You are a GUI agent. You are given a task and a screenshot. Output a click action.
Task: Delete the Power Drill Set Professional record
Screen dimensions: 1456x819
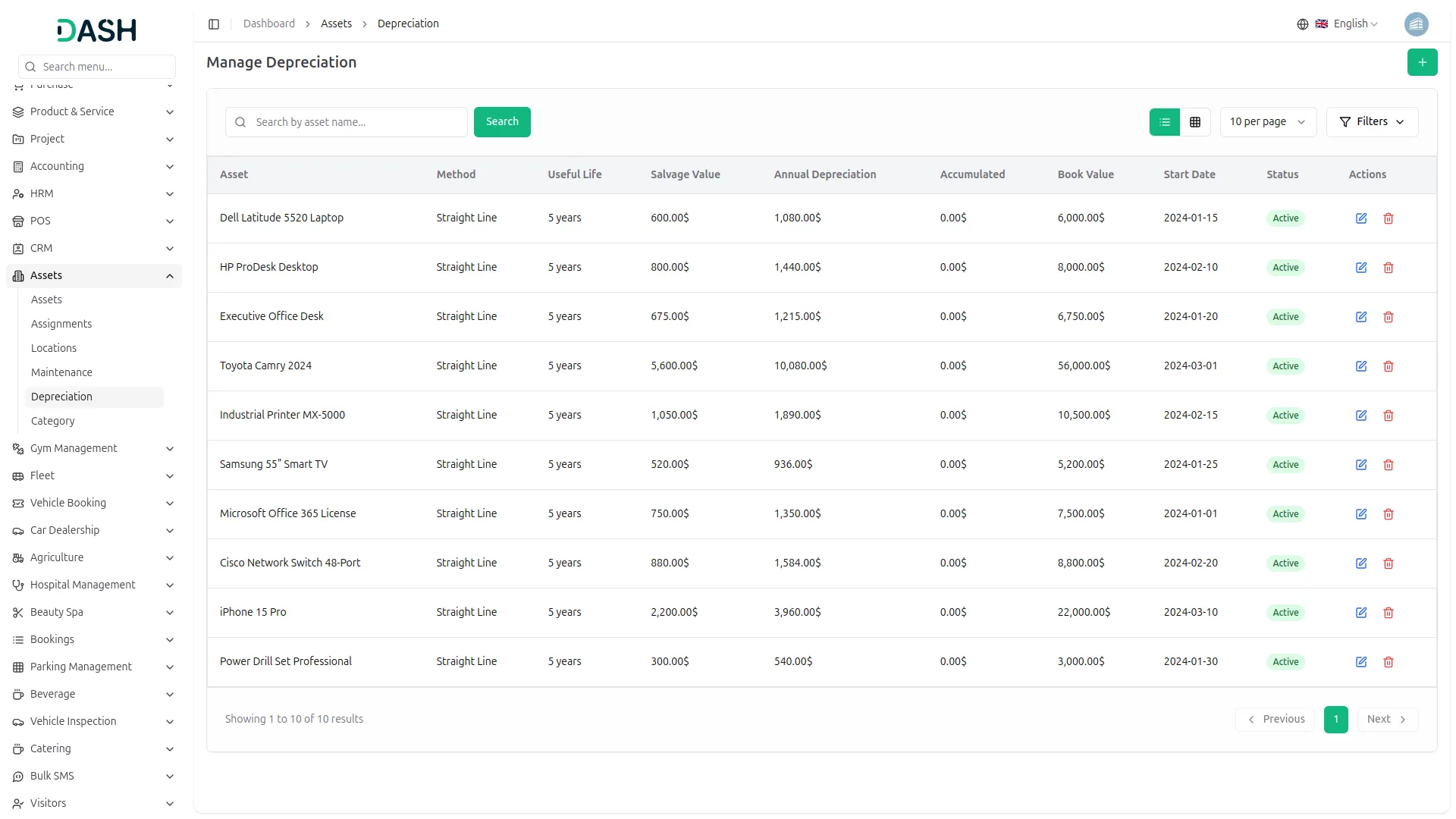tap(1389, 661)
